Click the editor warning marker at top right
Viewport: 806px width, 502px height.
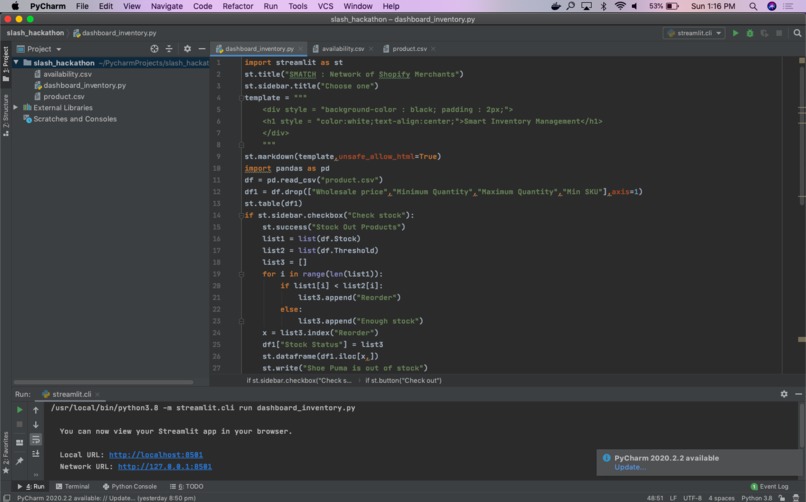[x=801, y=61]
